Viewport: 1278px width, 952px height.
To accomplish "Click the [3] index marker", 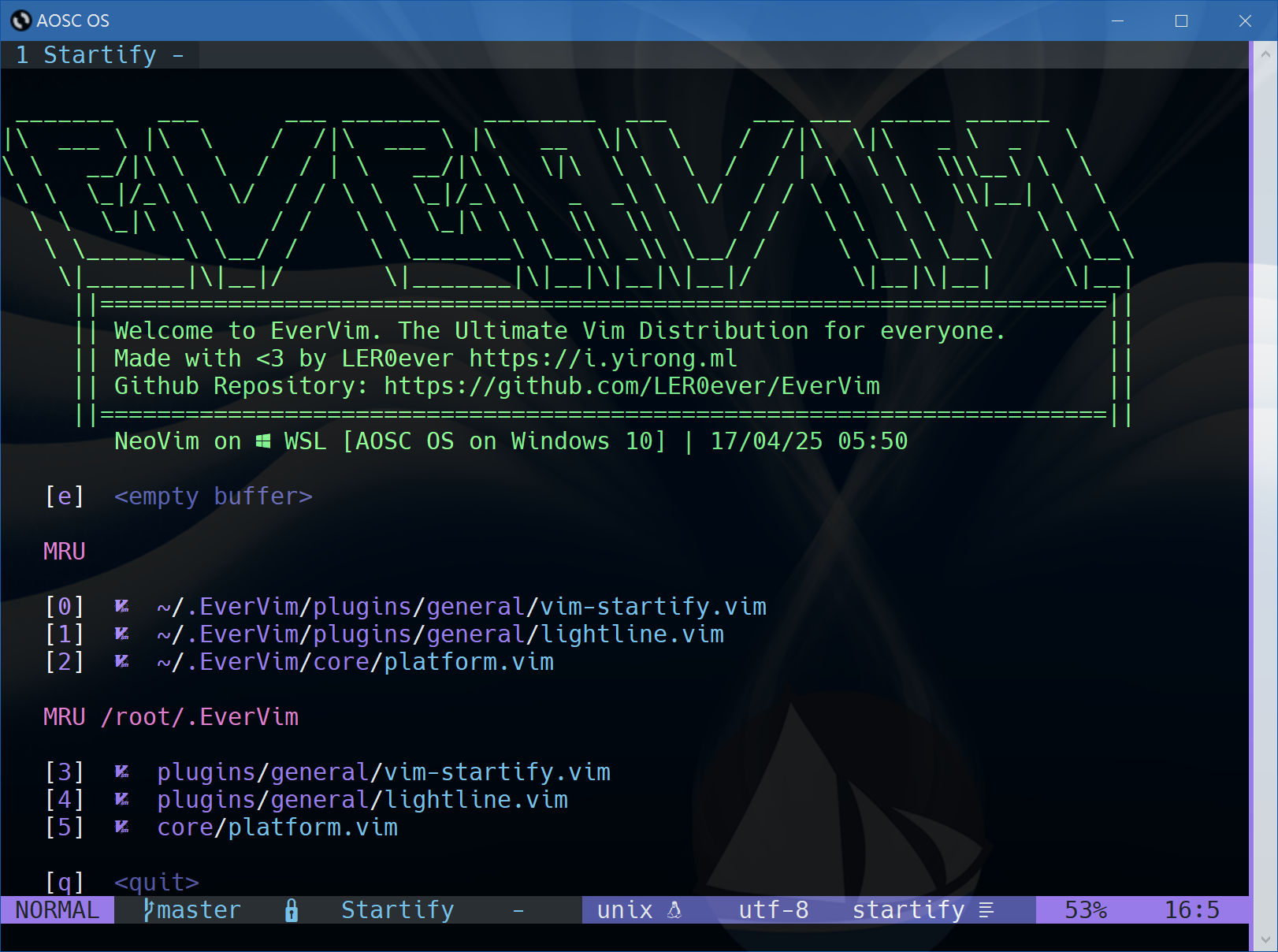I will 65,772.
